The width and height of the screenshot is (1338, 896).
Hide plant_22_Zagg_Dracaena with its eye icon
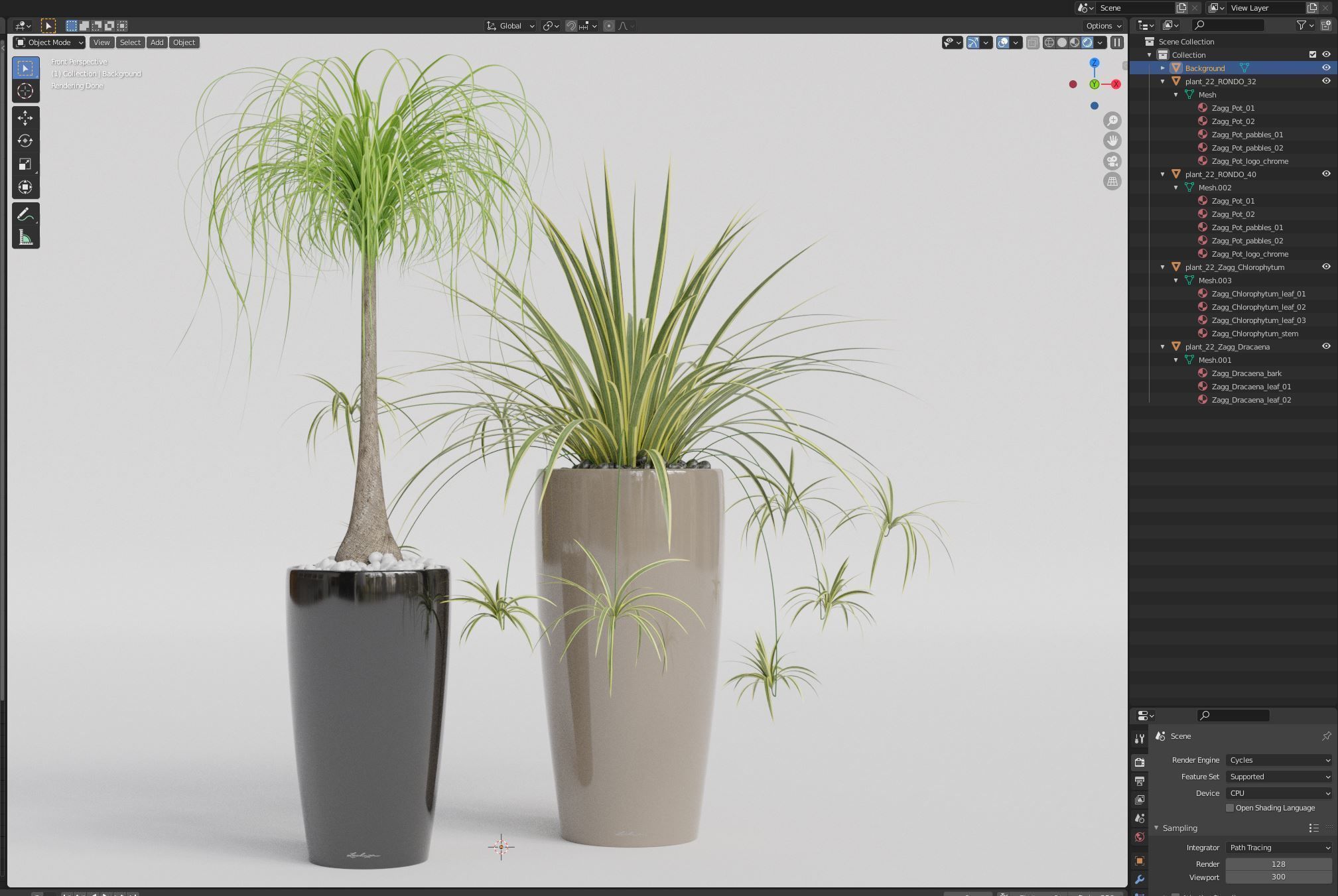coord(1326,346)
